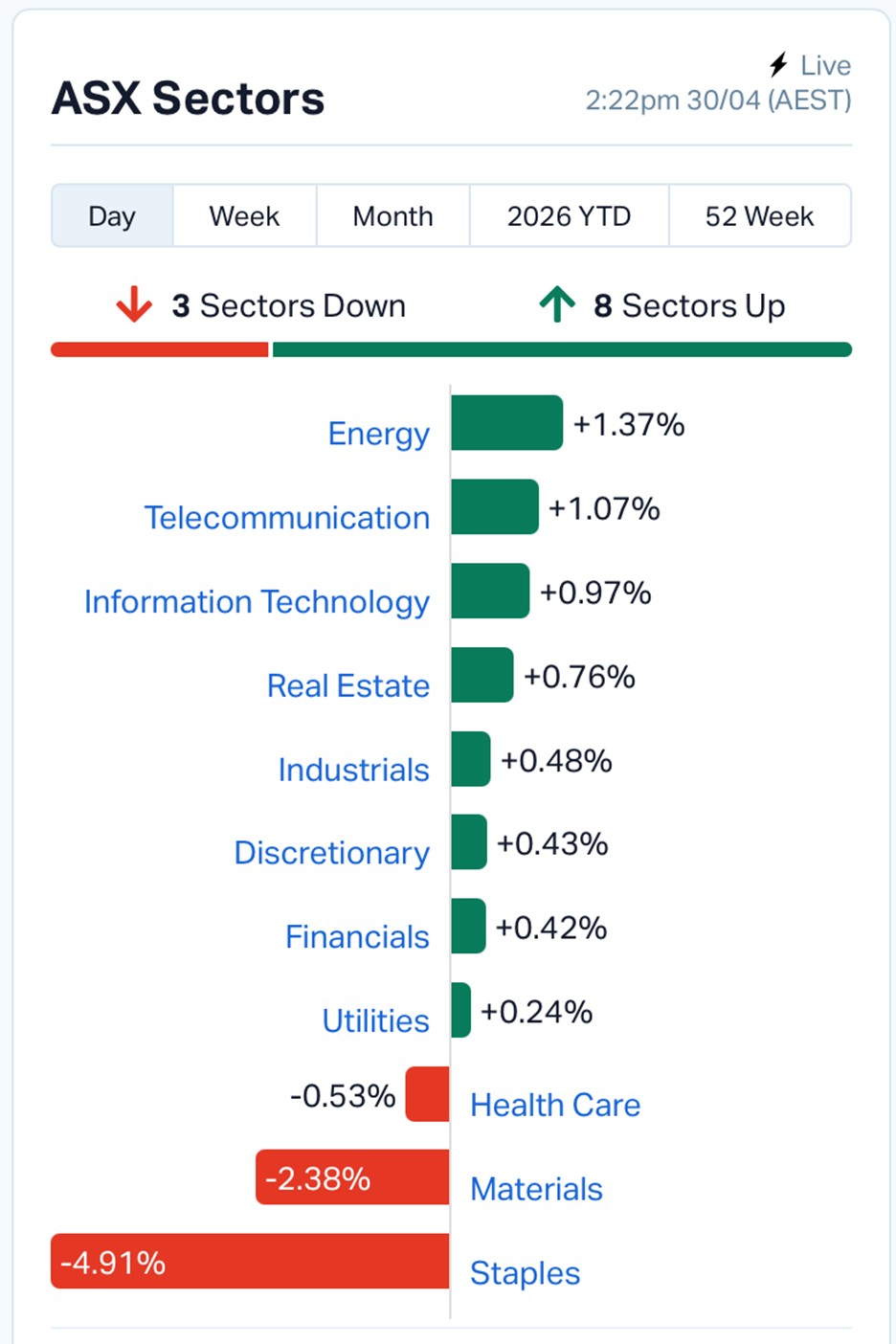The width and height of the screenshot is (896, 1344).
Task: Click the red down arrow icon
Action: (134, 304)
